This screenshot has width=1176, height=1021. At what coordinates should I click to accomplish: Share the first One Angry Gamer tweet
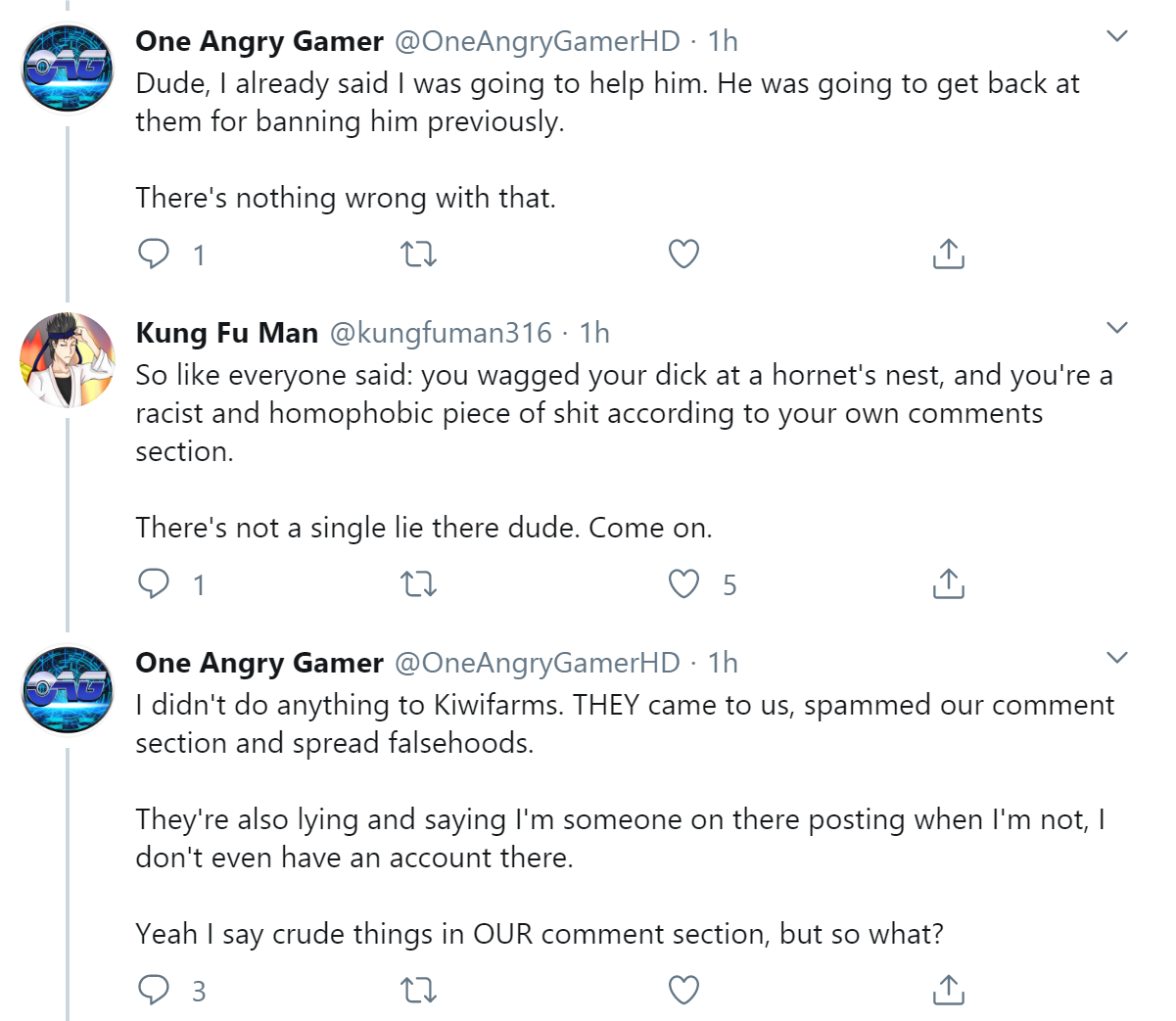pyautogui.click(x=948, y=254)
